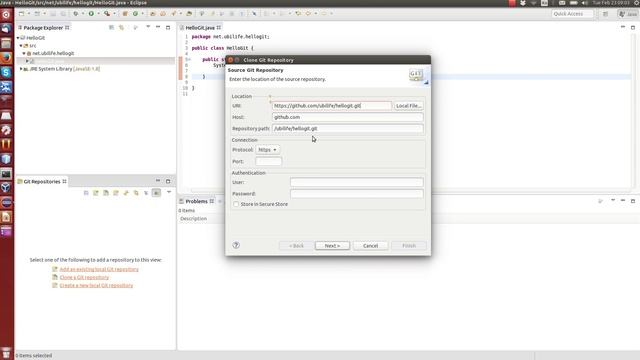
Task: Click the Debug toolbar icon
Action: click(x=76, y=13)
